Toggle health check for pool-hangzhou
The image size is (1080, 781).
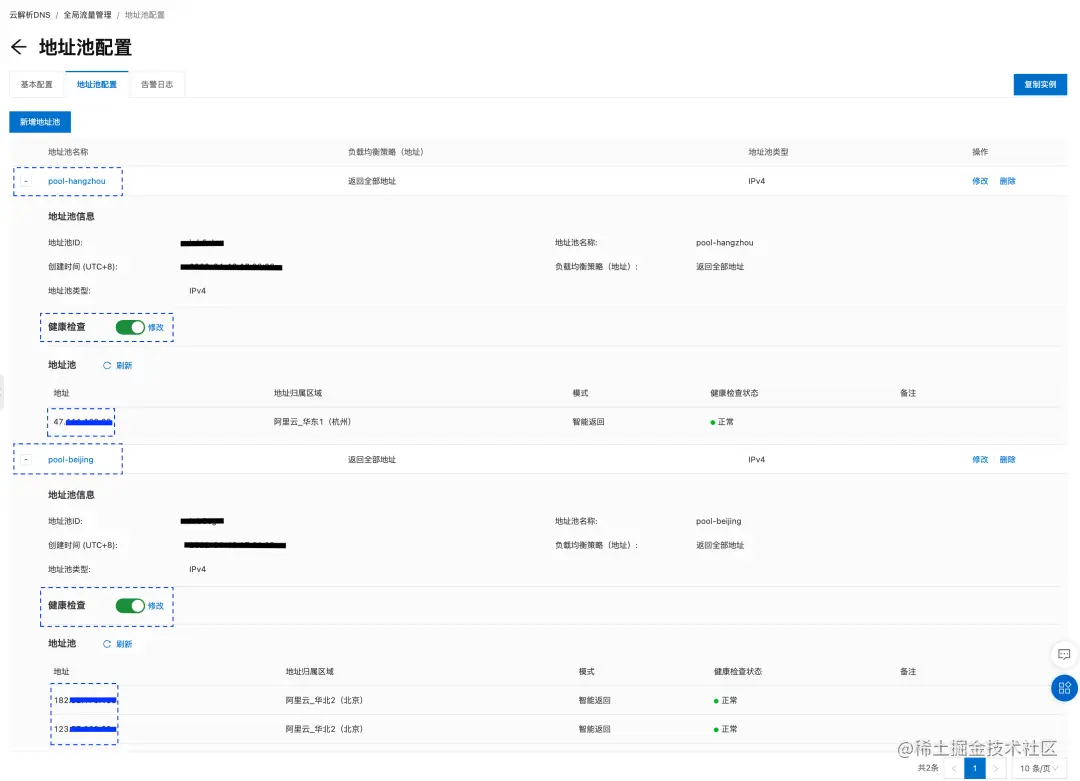point(129,327)
